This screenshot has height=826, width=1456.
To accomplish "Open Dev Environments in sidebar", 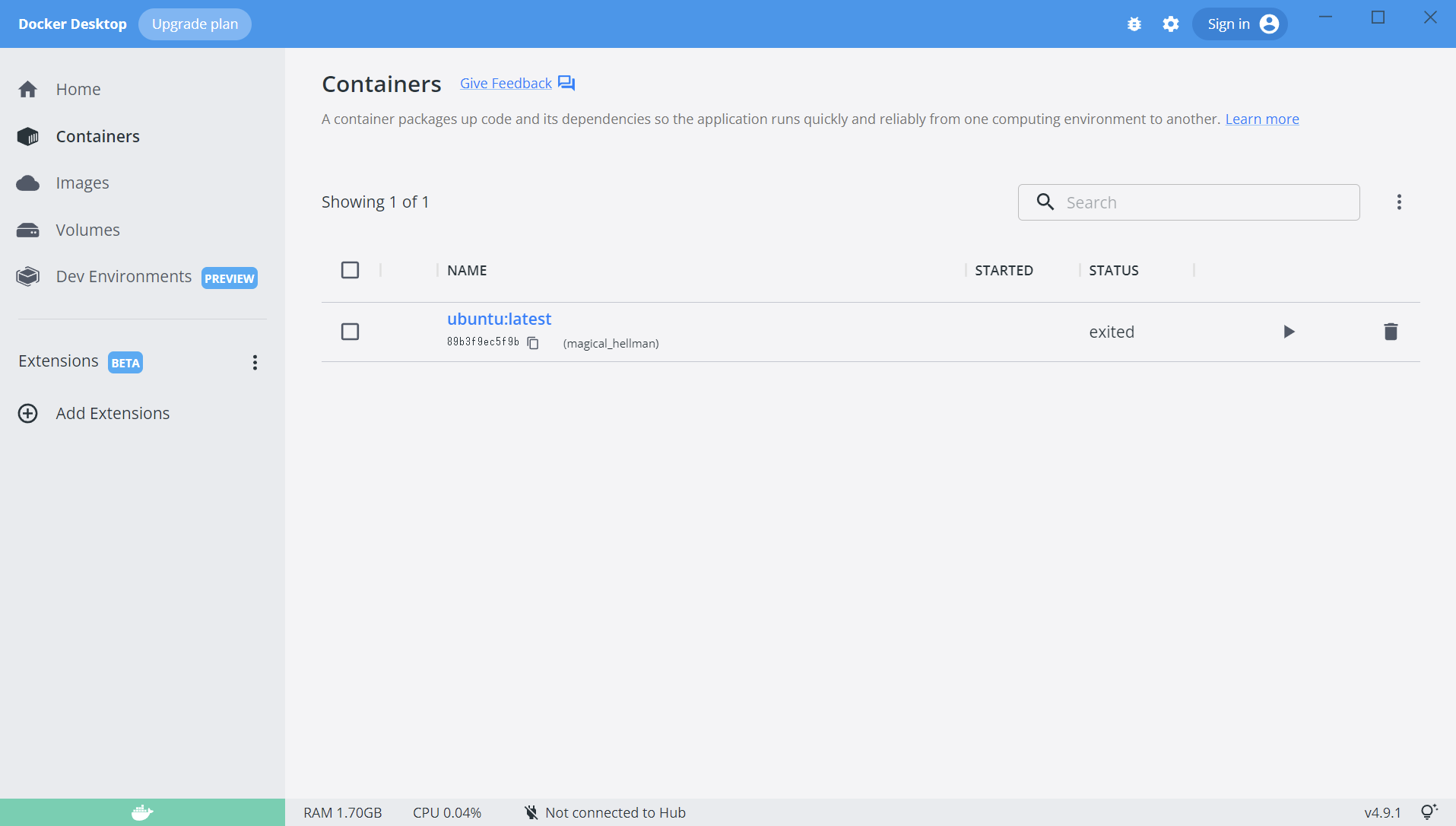I will tap(124, 276).
